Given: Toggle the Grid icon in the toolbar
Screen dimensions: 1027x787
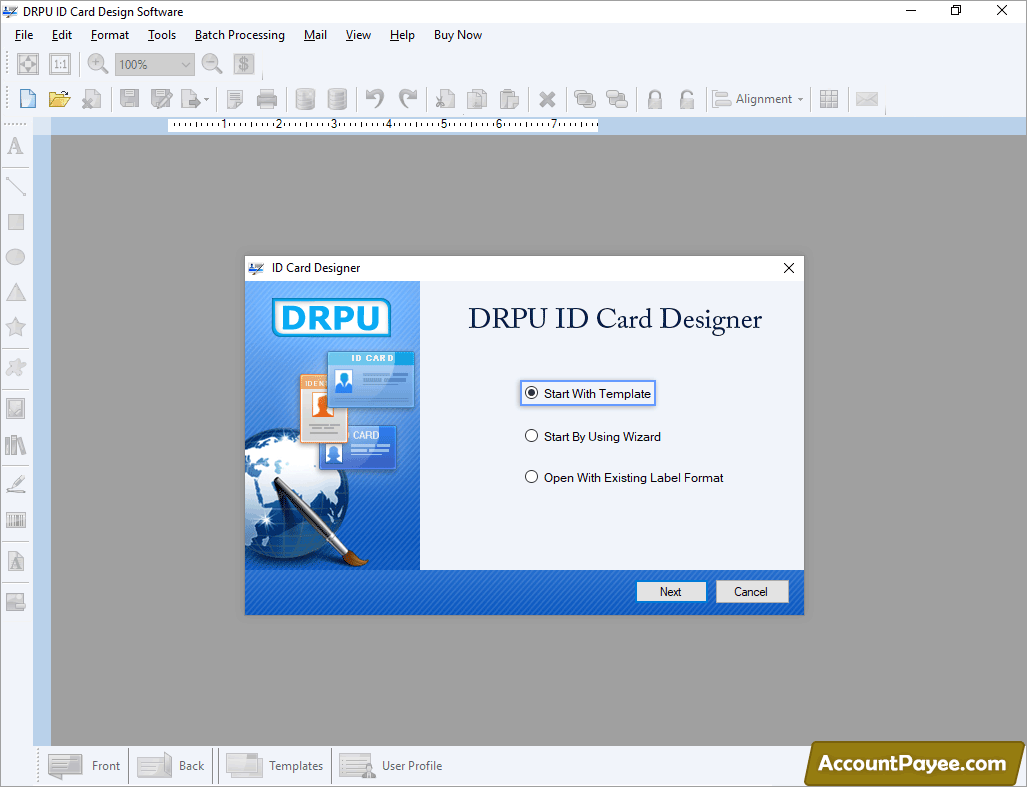Looking at the screenshot, I should [x=829, y=99].
